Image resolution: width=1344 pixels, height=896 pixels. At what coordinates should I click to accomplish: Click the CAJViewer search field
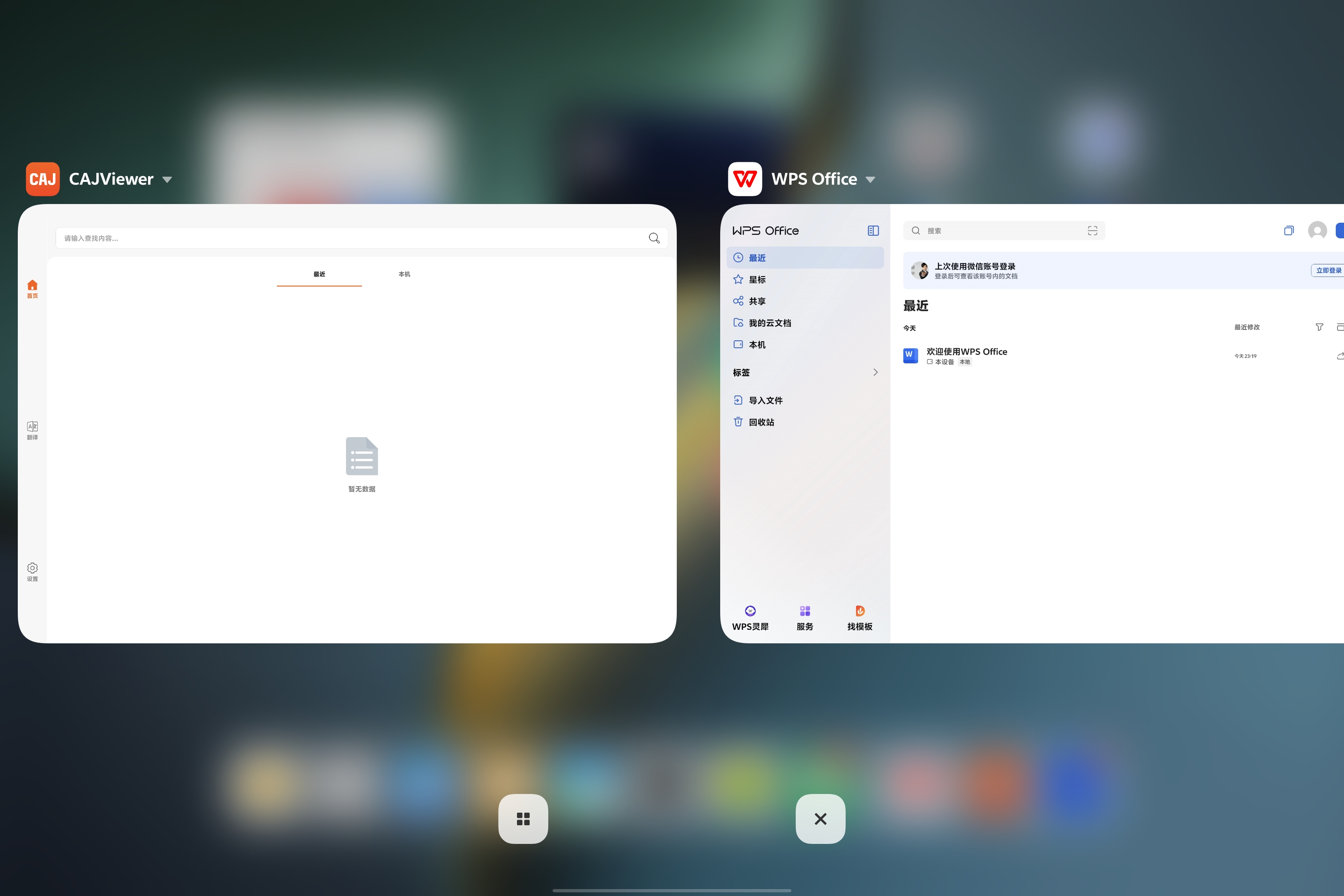point(361,238)
